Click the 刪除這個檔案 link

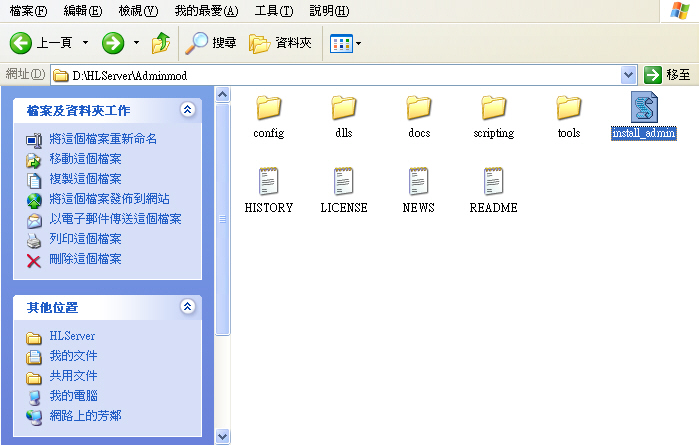85,259
